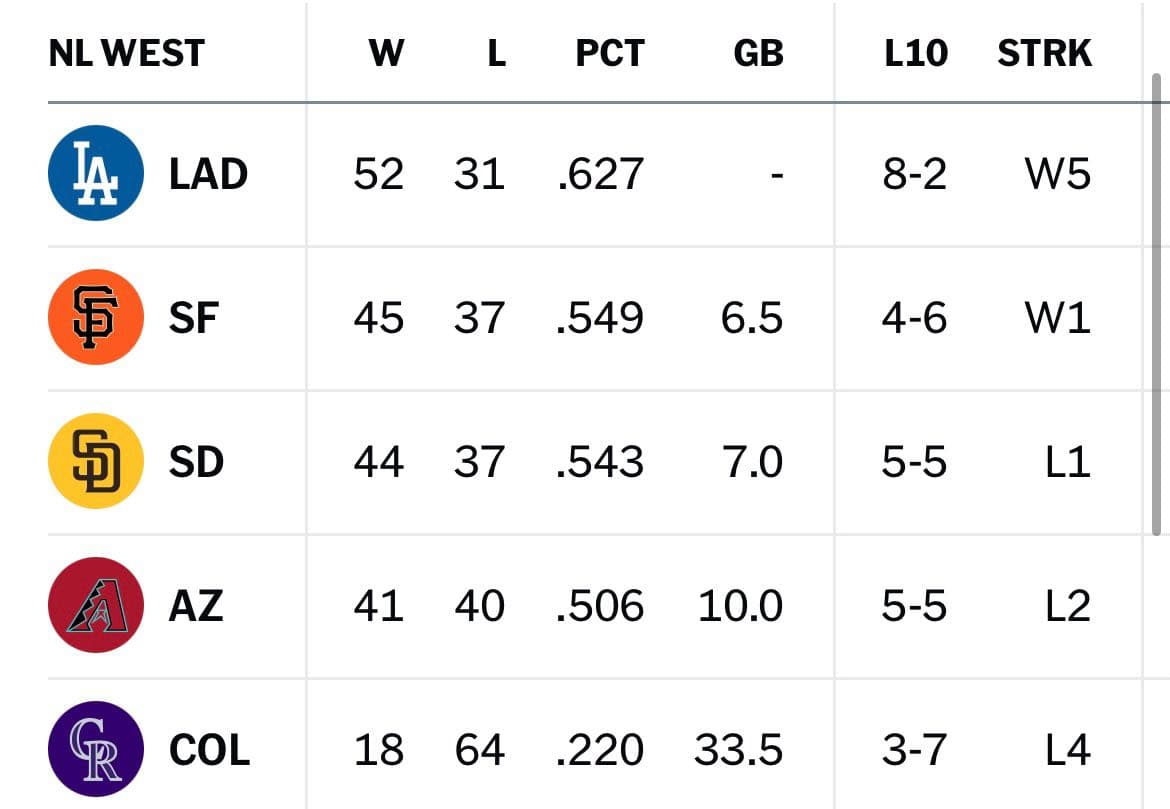Sort by the GB column header
Image resolution: width=1170 pixels, height=809 pixels.
click(758, 53)
